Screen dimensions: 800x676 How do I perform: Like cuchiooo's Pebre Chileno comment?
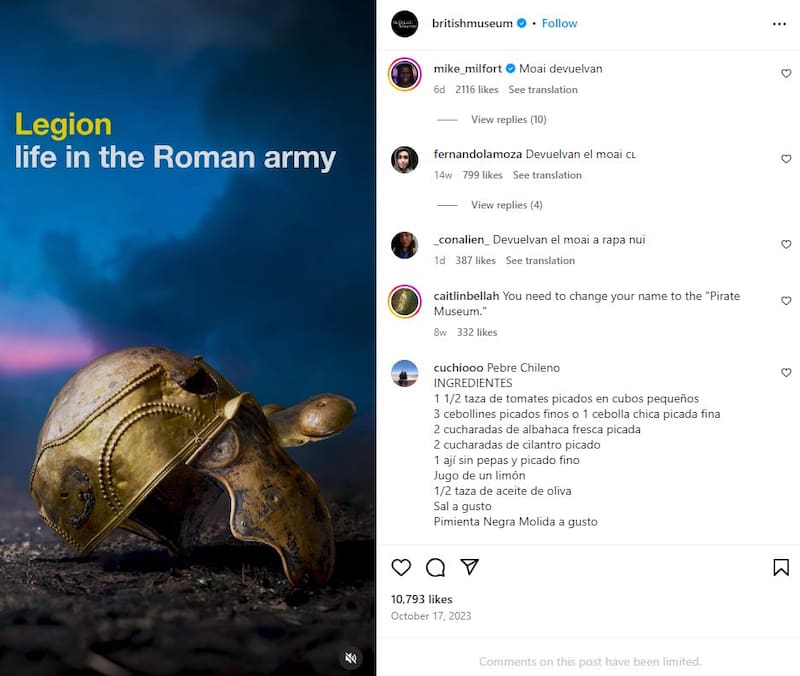pos(786,372)
